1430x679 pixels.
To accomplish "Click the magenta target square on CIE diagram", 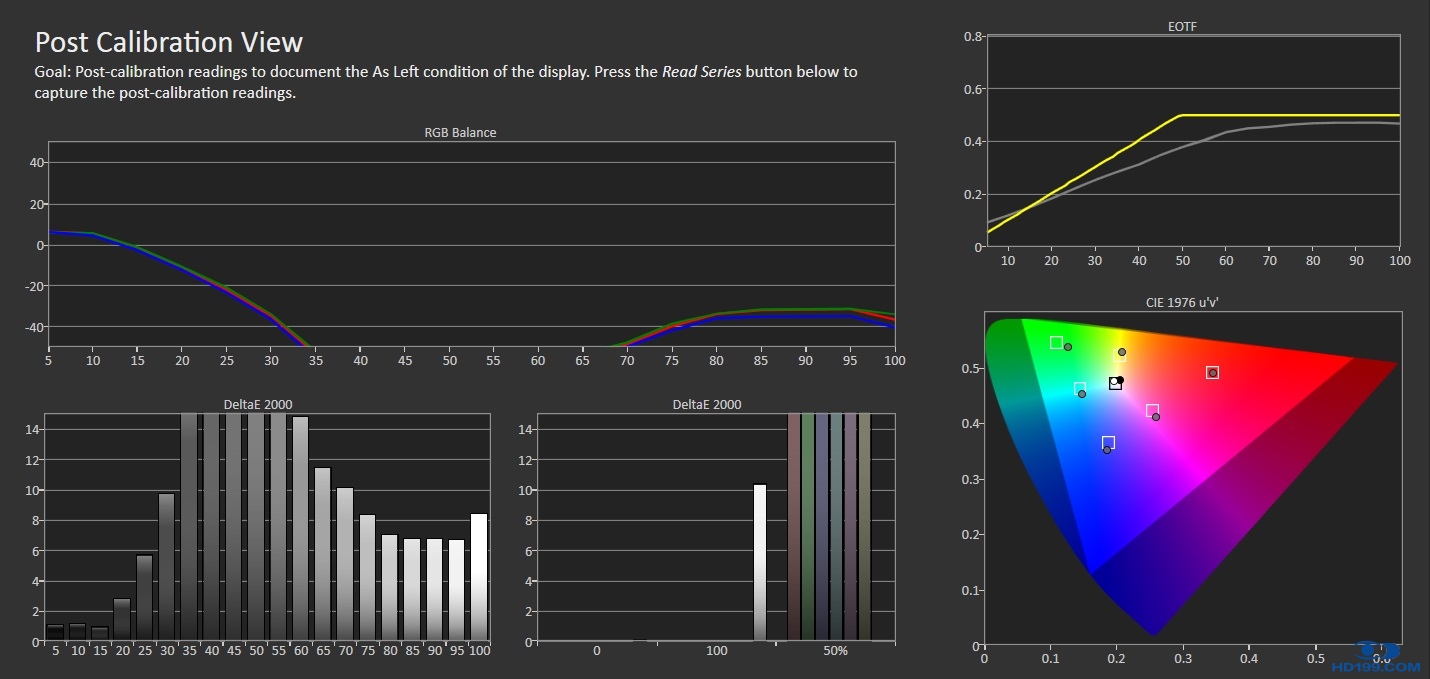I will (1152, 410).
